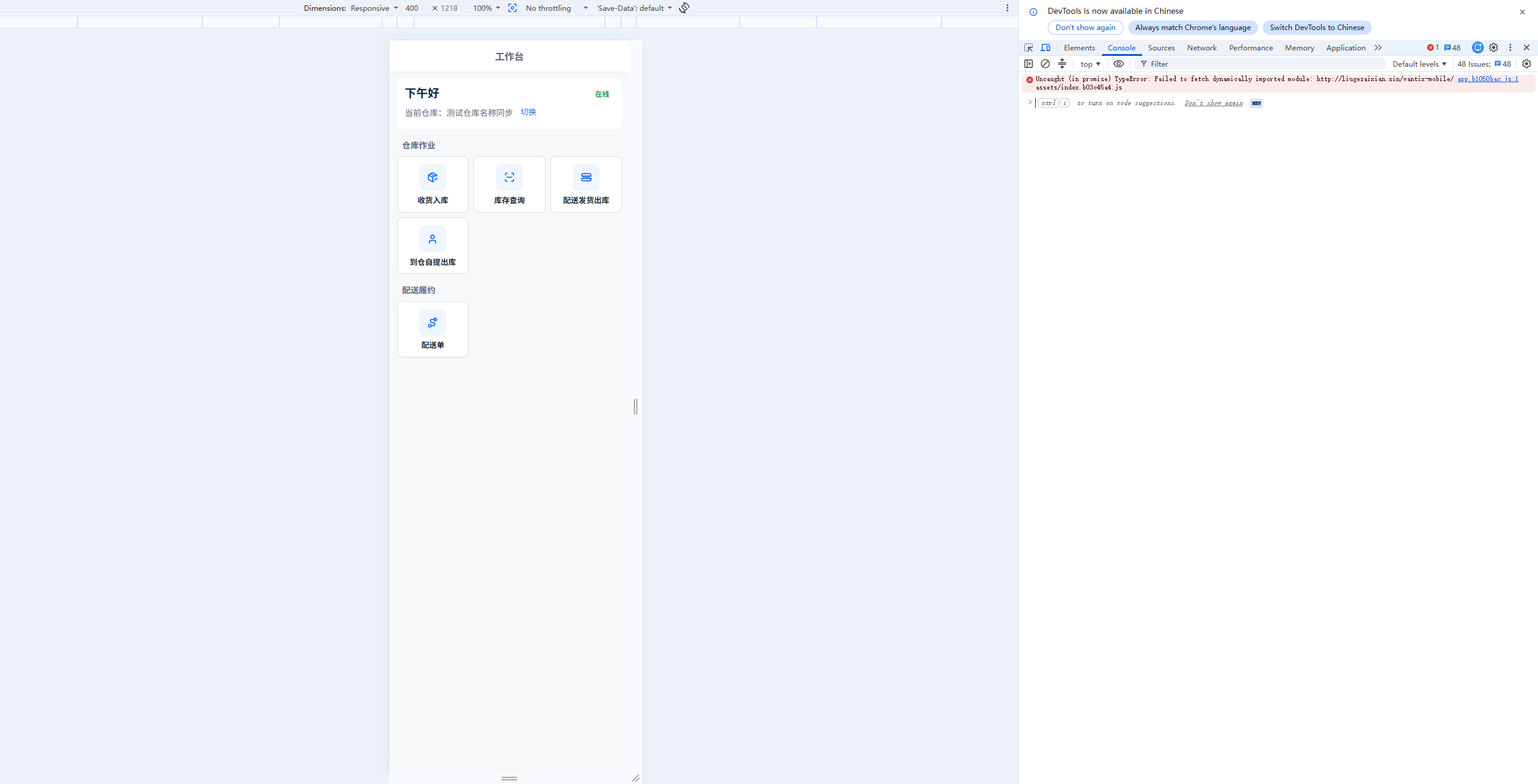Show the console sidebar
Image resolution: width=1538 pixels, height=784 pixels.
click(x=1029, y=64)
